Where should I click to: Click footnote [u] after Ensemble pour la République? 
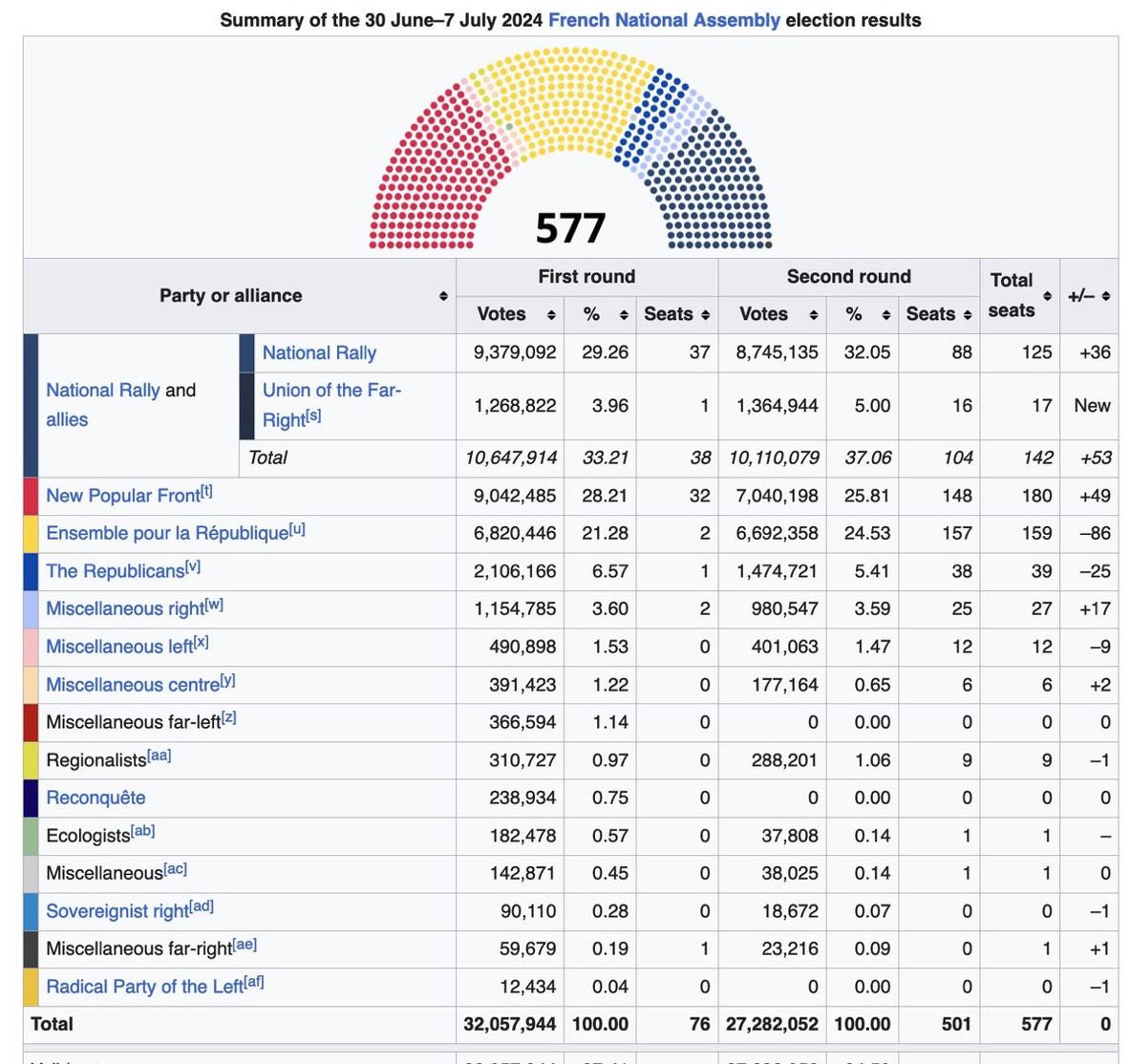297,529
